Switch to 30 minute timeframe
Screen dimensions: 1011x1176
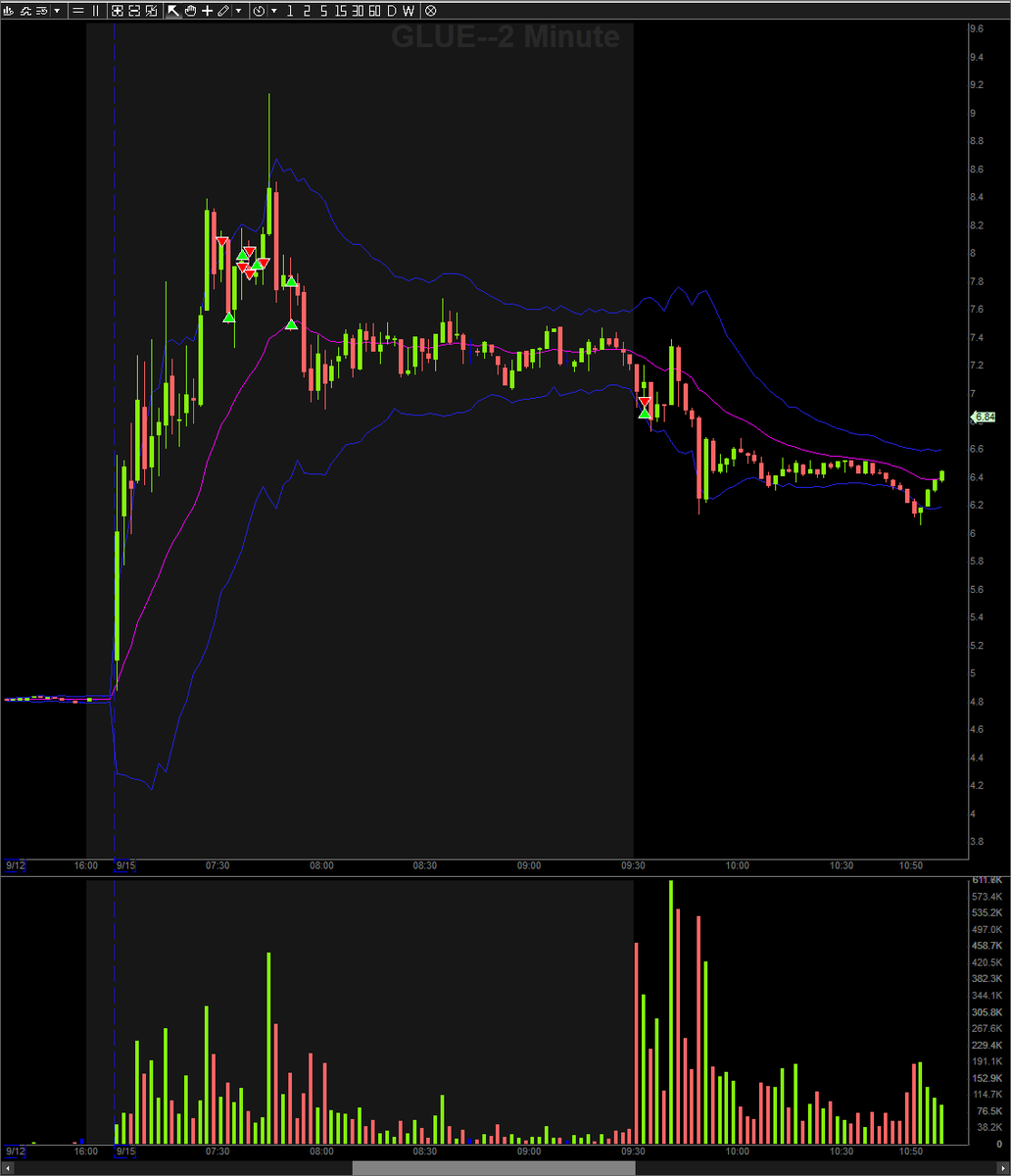click(x=358, y=11)
